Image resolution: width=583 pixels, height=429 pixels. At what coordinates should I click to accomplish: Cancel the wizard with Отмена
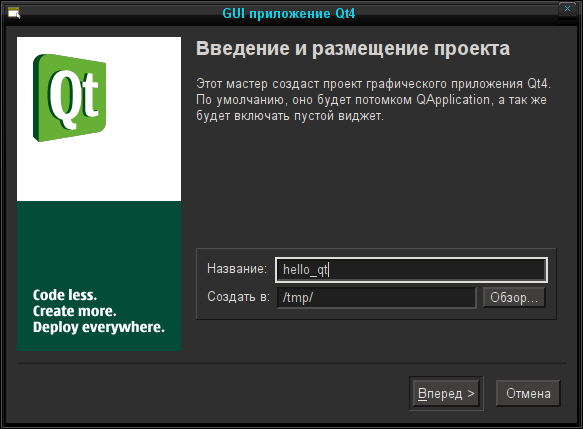(528, 393)
